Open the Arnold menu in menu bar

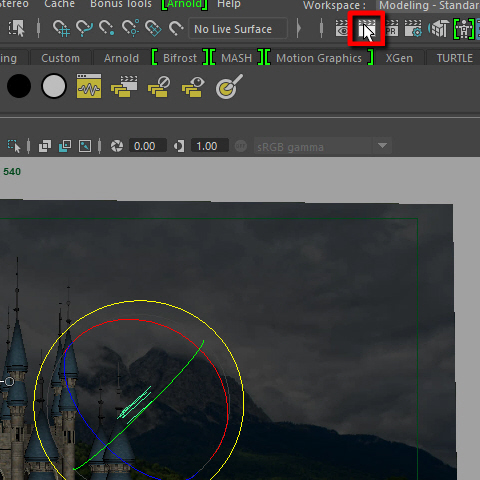coord(184,4)
